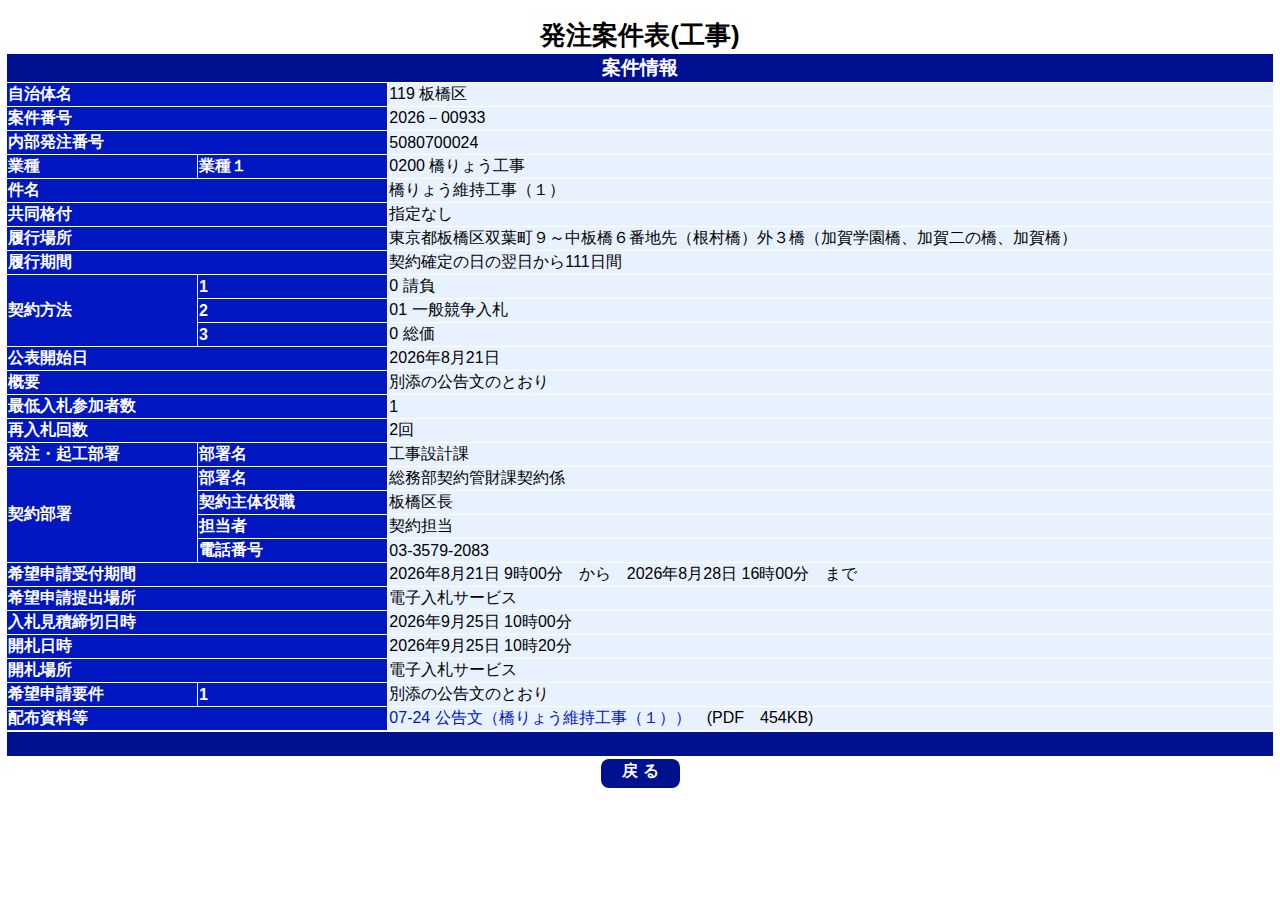The height and width of the screenshot is (900, 1280).
Task: Select the 履行期間 label
Action: pos(40,262)
